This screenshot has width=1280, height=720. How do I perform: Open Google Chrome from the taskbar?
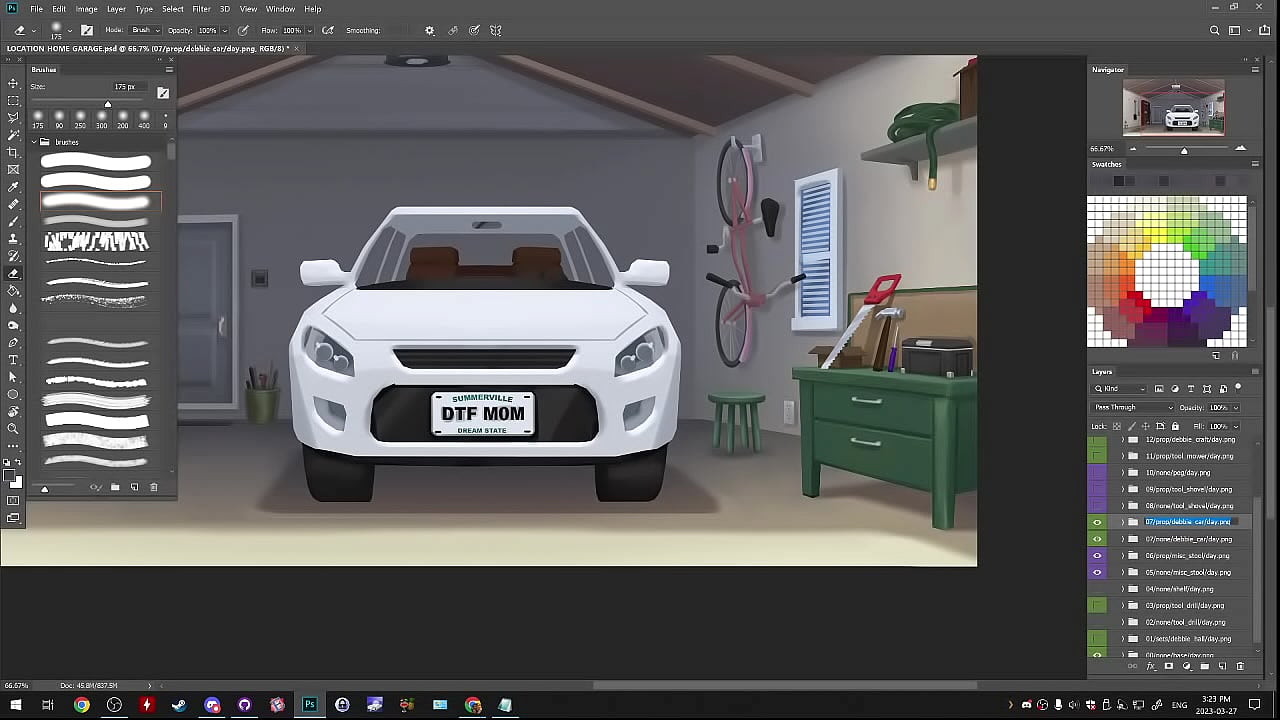pos(81,705)
